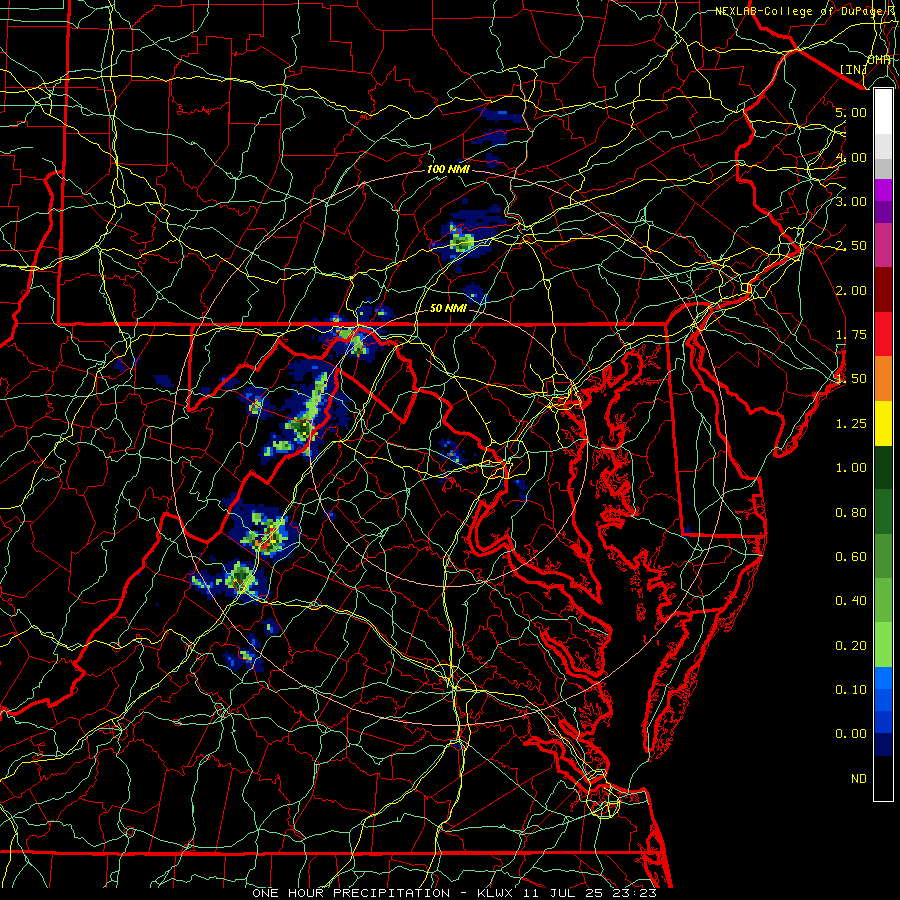Click the 0.60 legend value
900x900 pixels.
[851, 557]
